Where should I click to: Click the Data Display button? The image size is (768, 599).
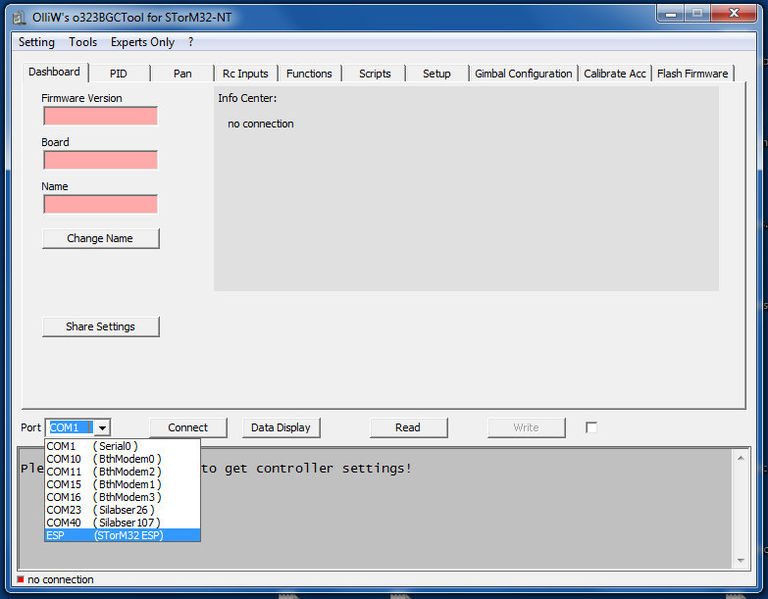tap(280, 428)
